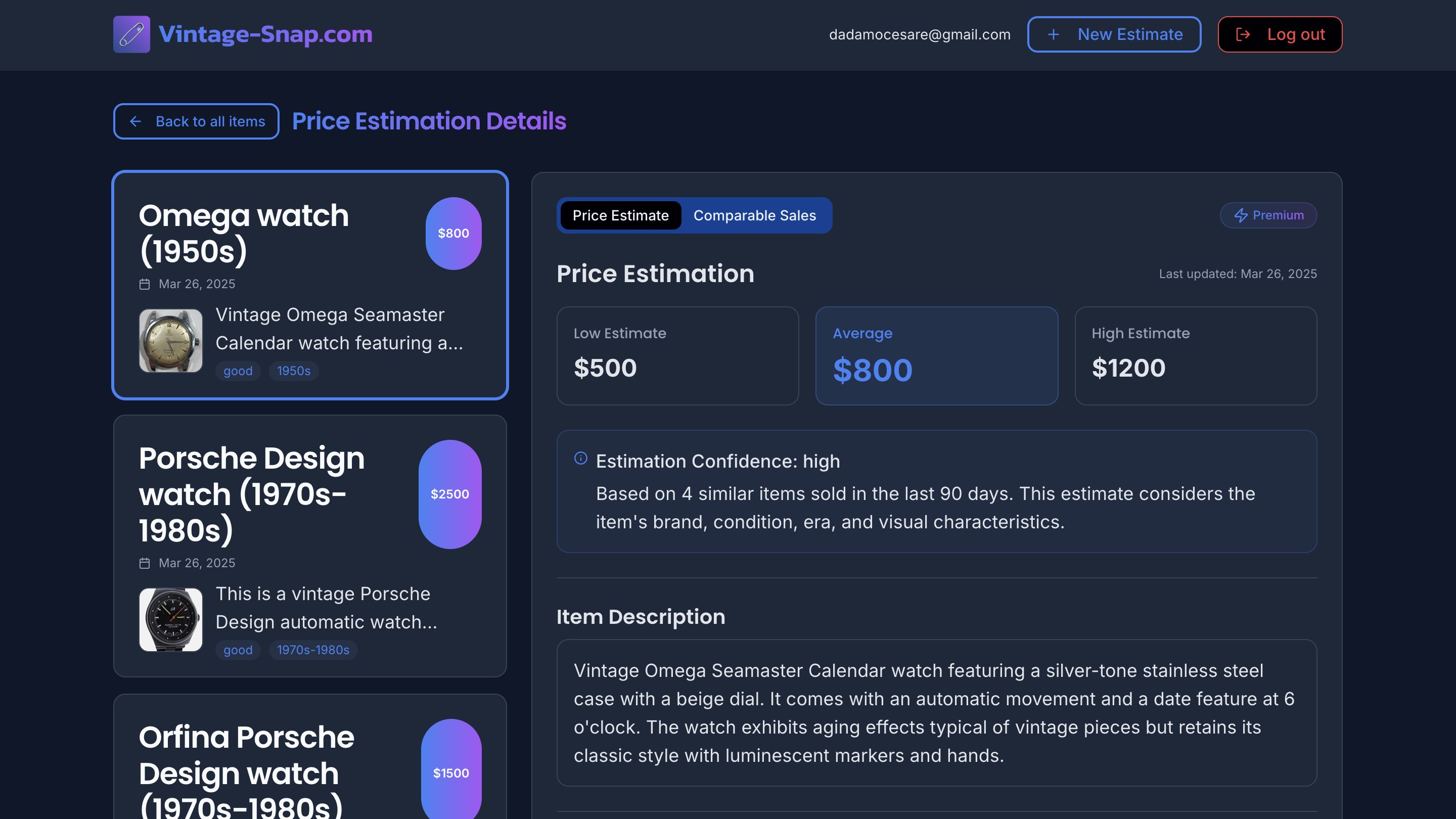Viewport: 1456px width, 819px height.
Task: Click the back arrow icon
Action: 135,121
